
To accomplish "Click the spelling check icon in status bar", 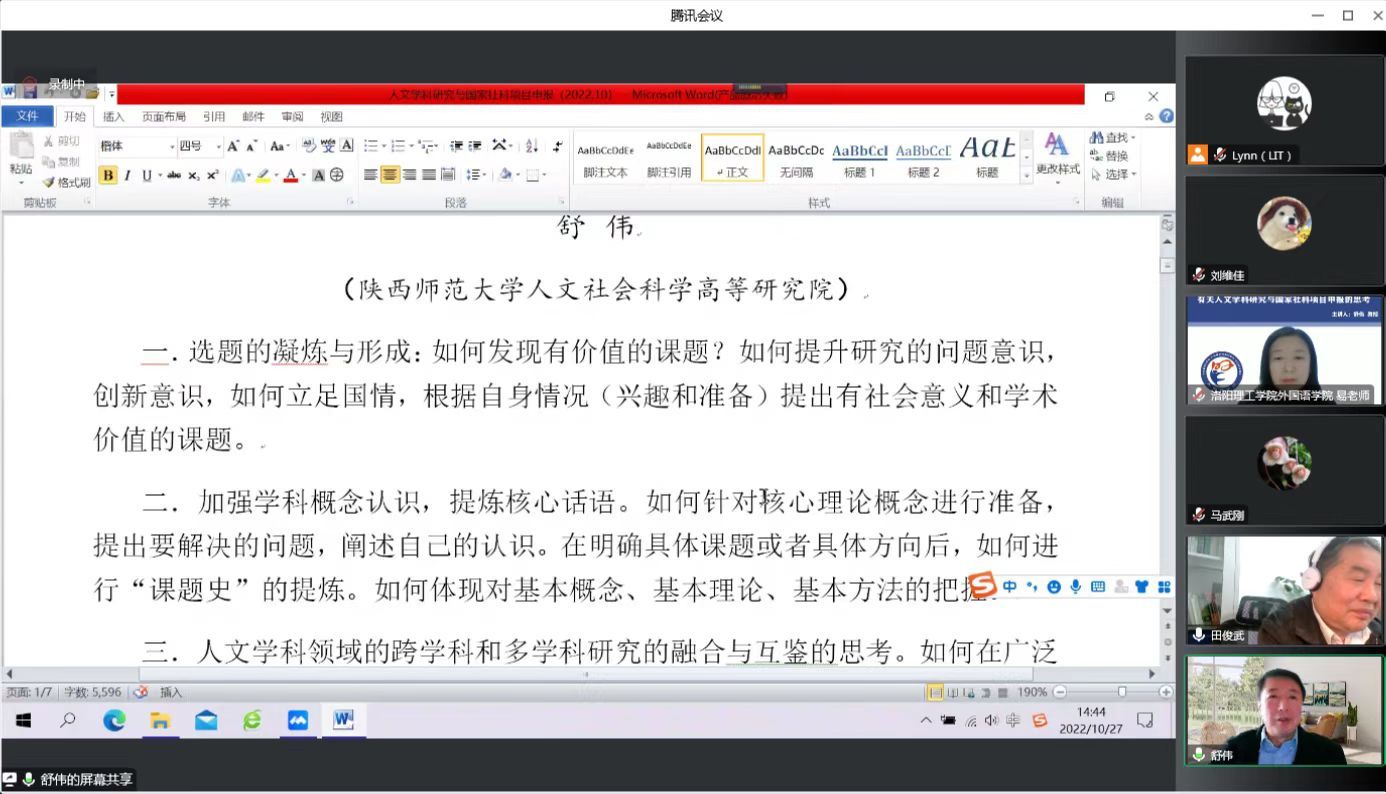I will 141,692.
